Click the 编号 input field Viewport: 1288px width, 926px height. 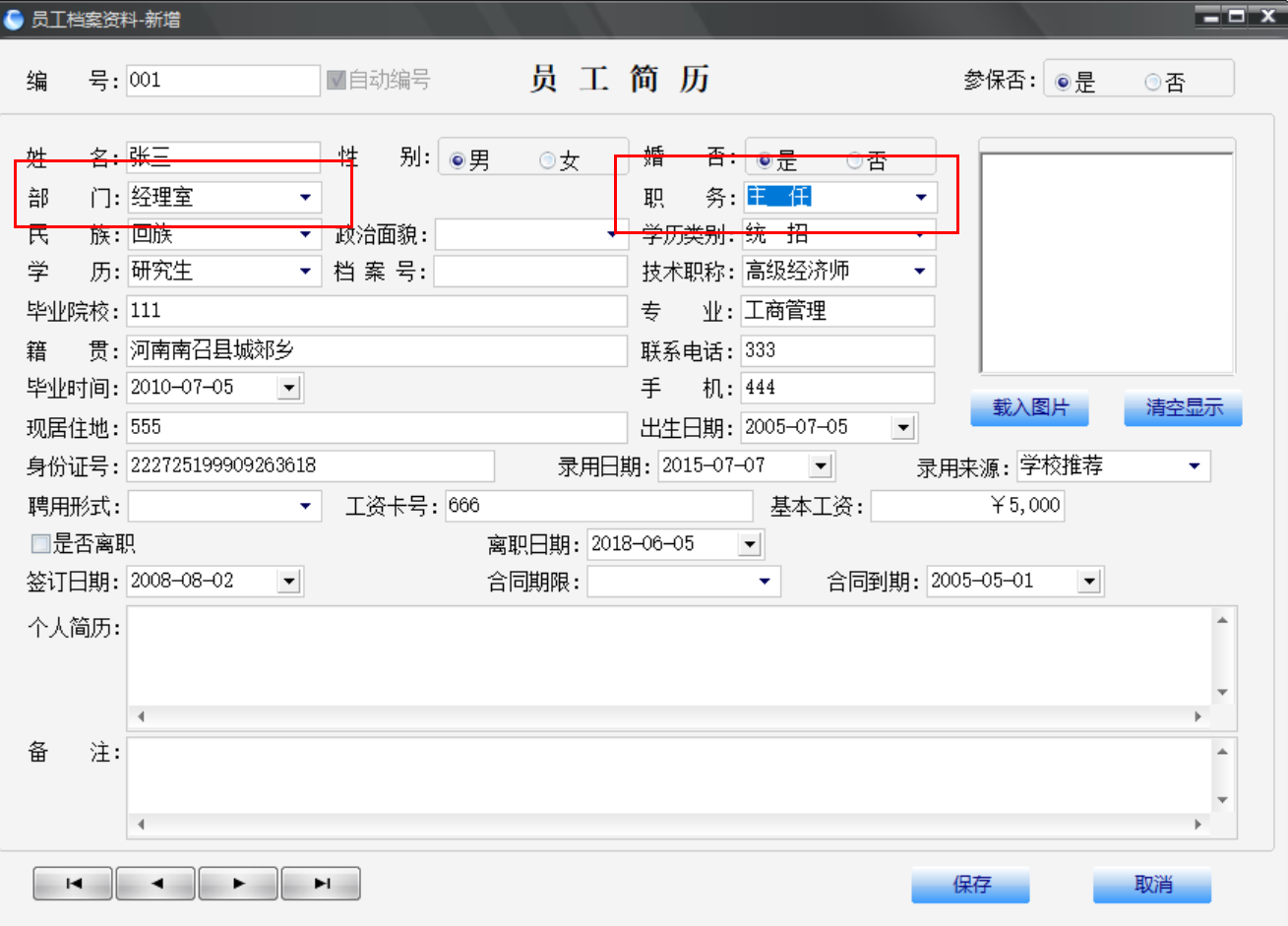(x=223, y=81)
